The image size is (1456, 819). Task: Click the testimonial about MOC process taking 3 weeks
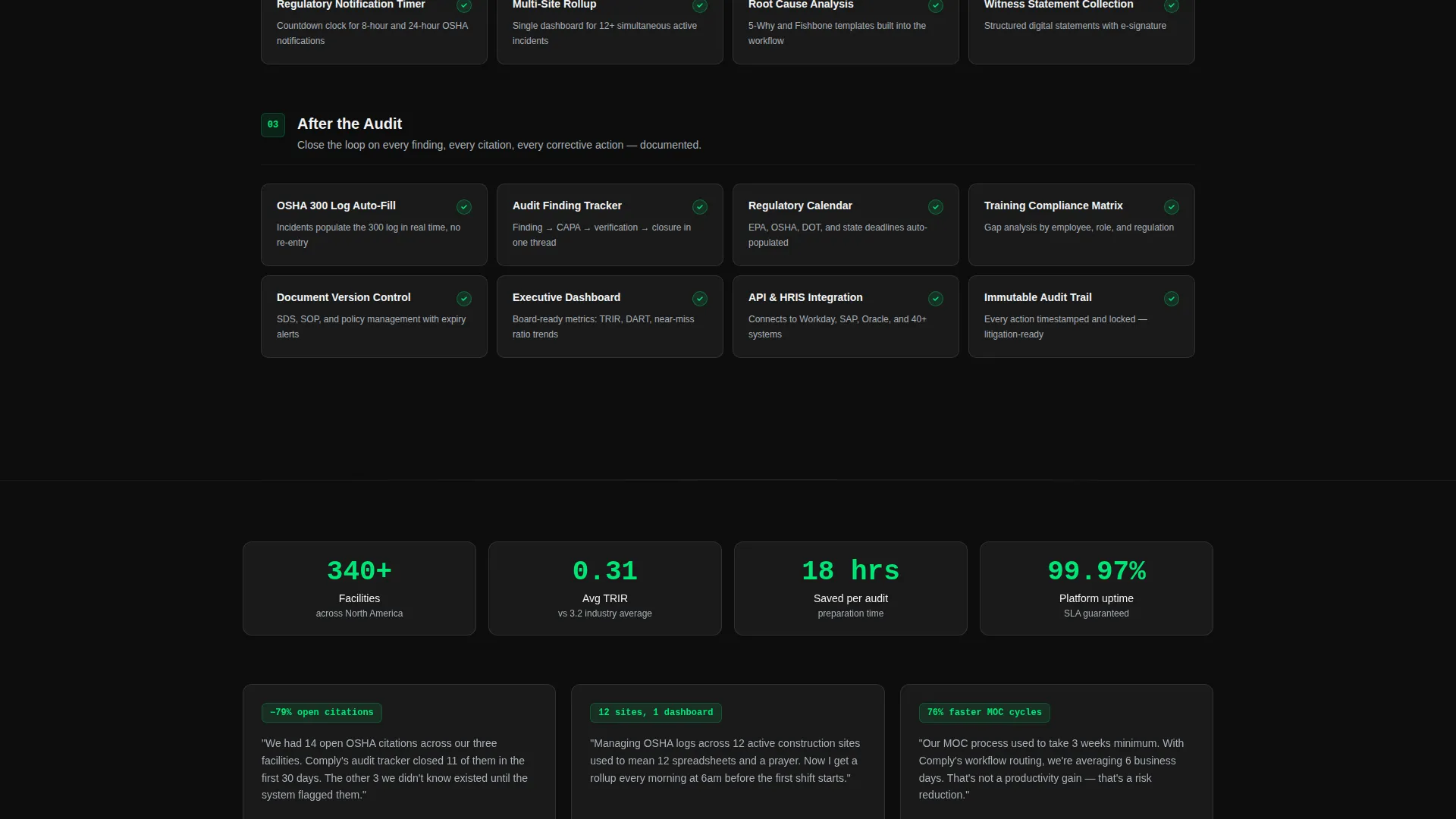point(1051,769)
